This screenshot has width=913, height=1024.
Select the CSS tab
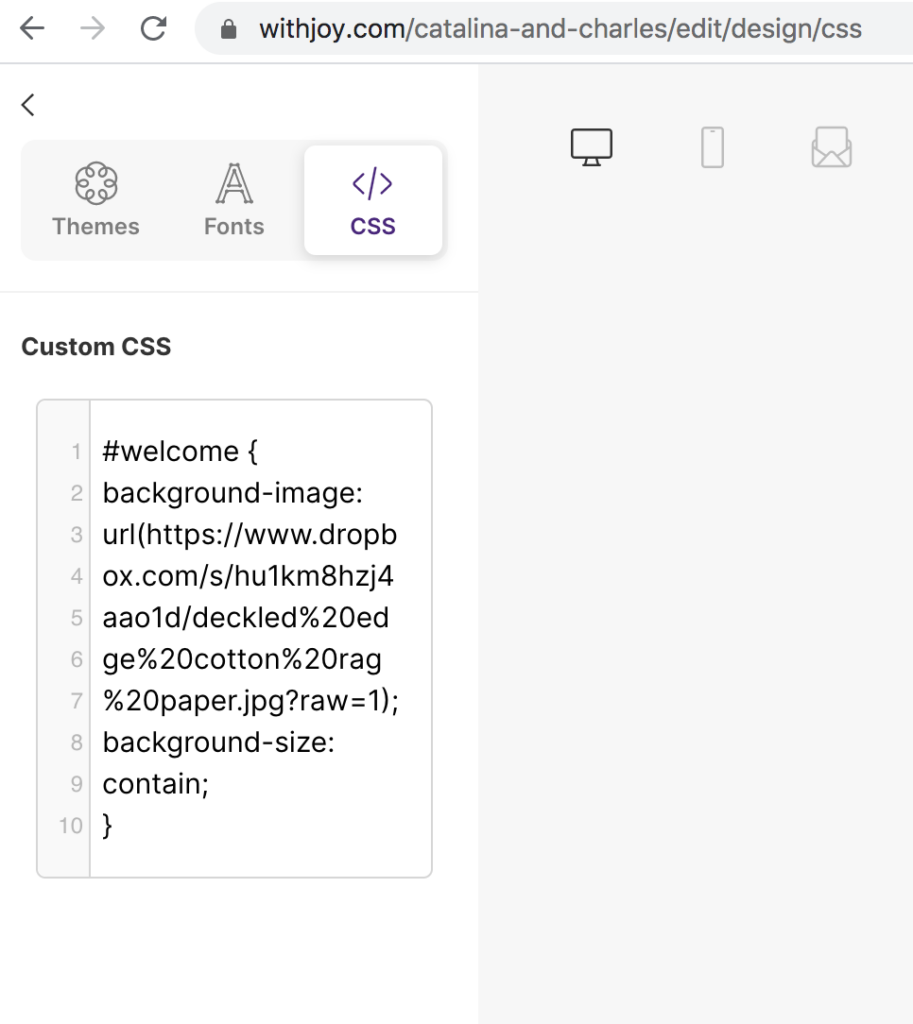point(373,200)
